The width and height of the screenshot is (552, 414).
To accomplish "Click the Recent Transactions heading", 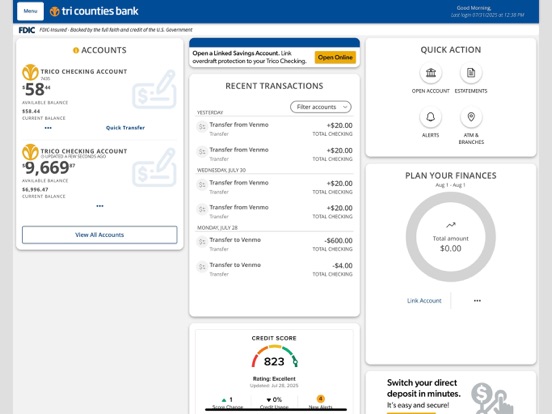I will point(274,86).
